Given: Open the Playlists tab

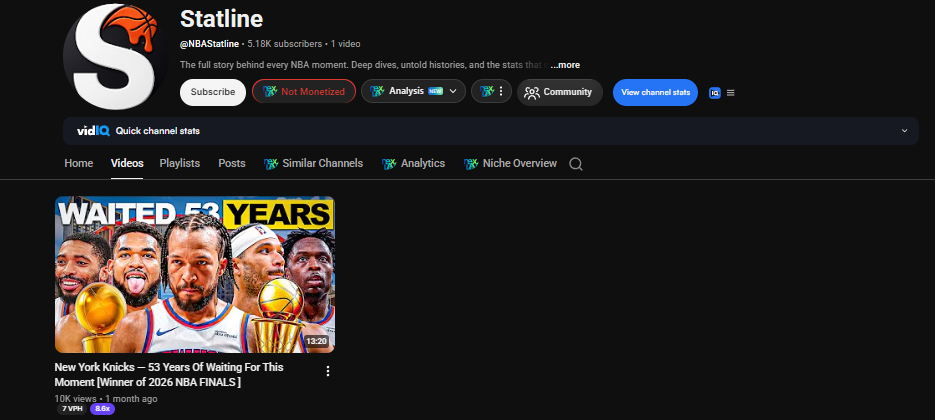Looking at the screenshot, I should click(x=179, y=163).
